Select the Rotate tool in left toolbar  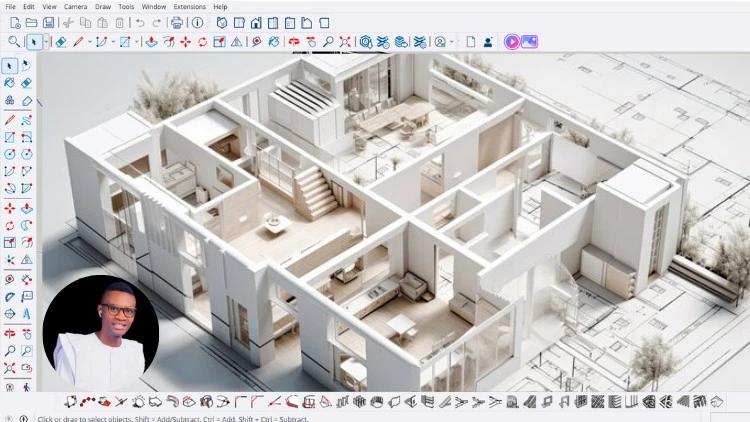10,226
